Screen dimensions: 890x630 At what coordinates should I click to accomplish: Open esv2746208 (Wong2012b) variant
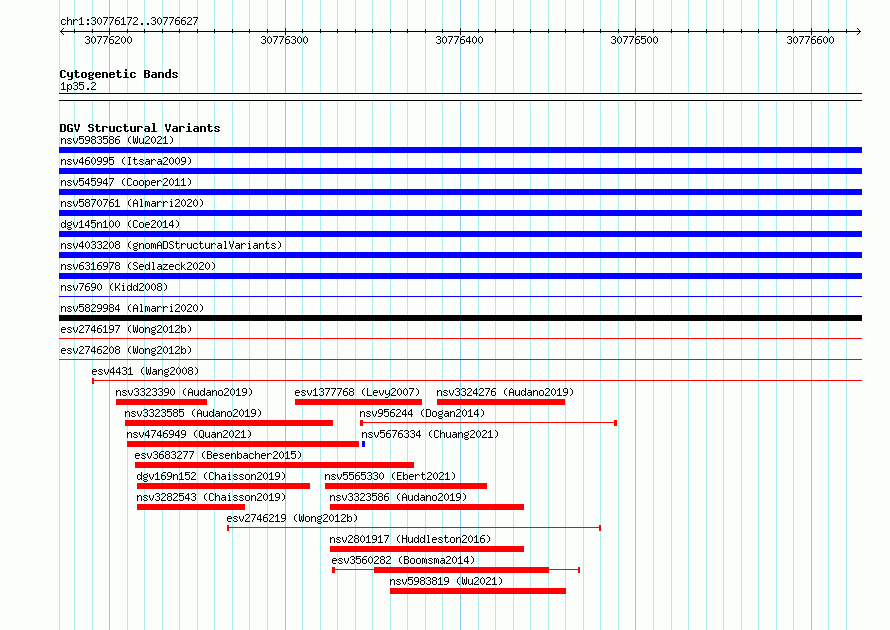126,350
